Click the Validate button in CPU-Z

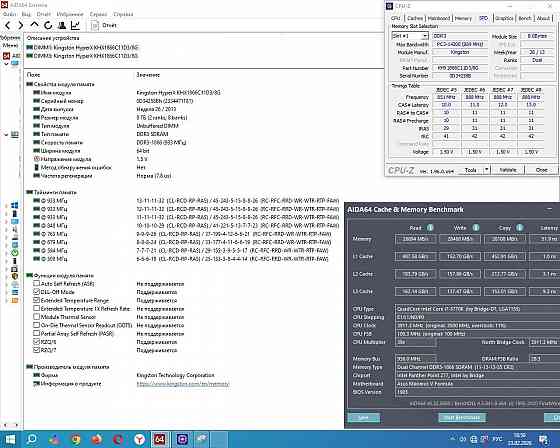pyautogui.click(x=508, y=170)
